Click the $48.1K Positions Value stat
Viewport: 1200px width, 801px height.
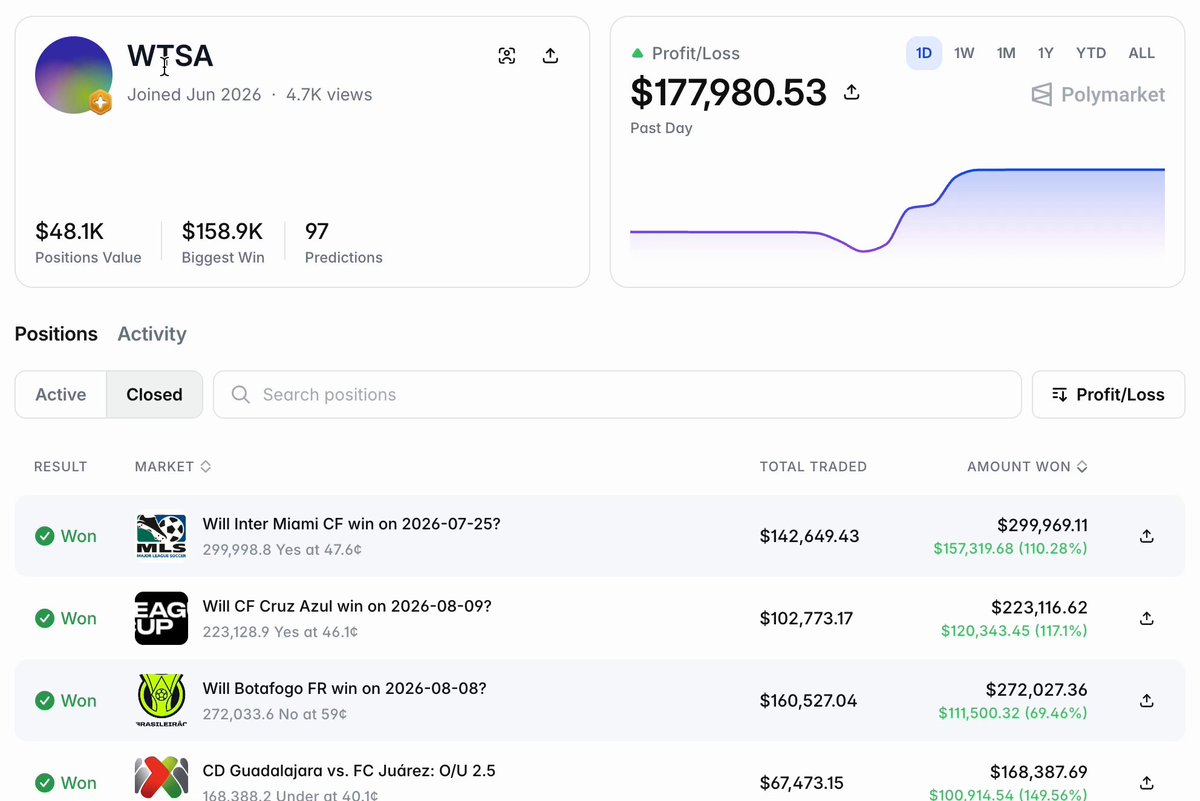tap(88, 243)
